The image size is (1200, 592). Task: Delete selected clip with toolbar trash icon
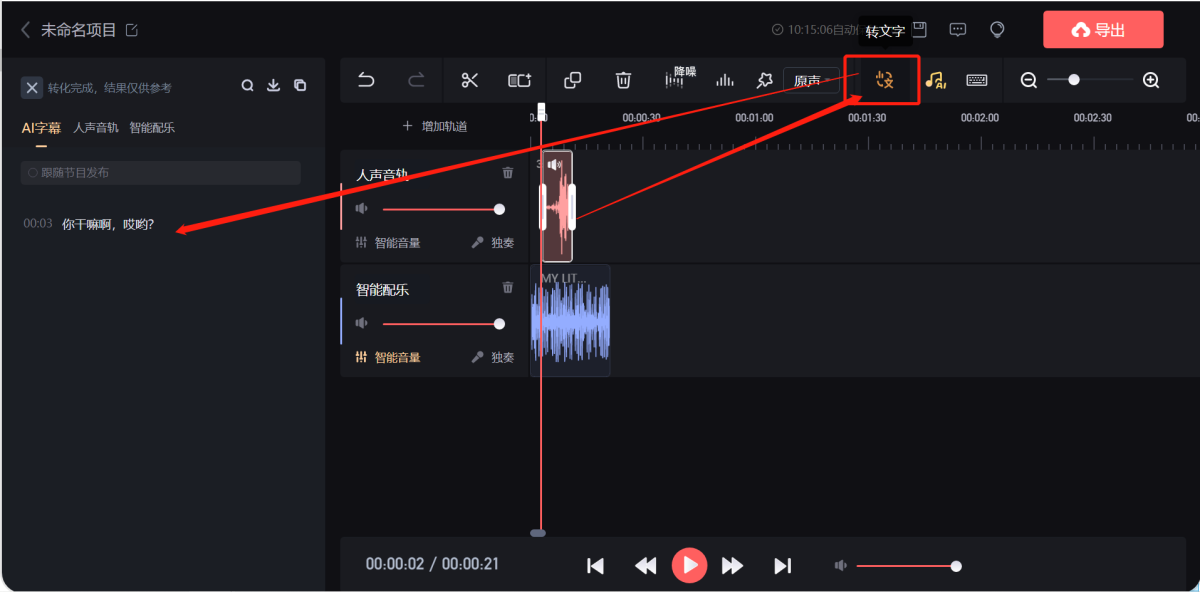(623, 81)
